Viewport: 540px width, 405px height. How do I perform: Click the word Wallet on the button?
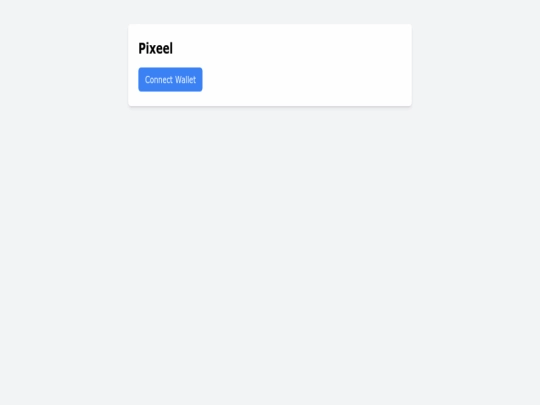coord(185,80)
